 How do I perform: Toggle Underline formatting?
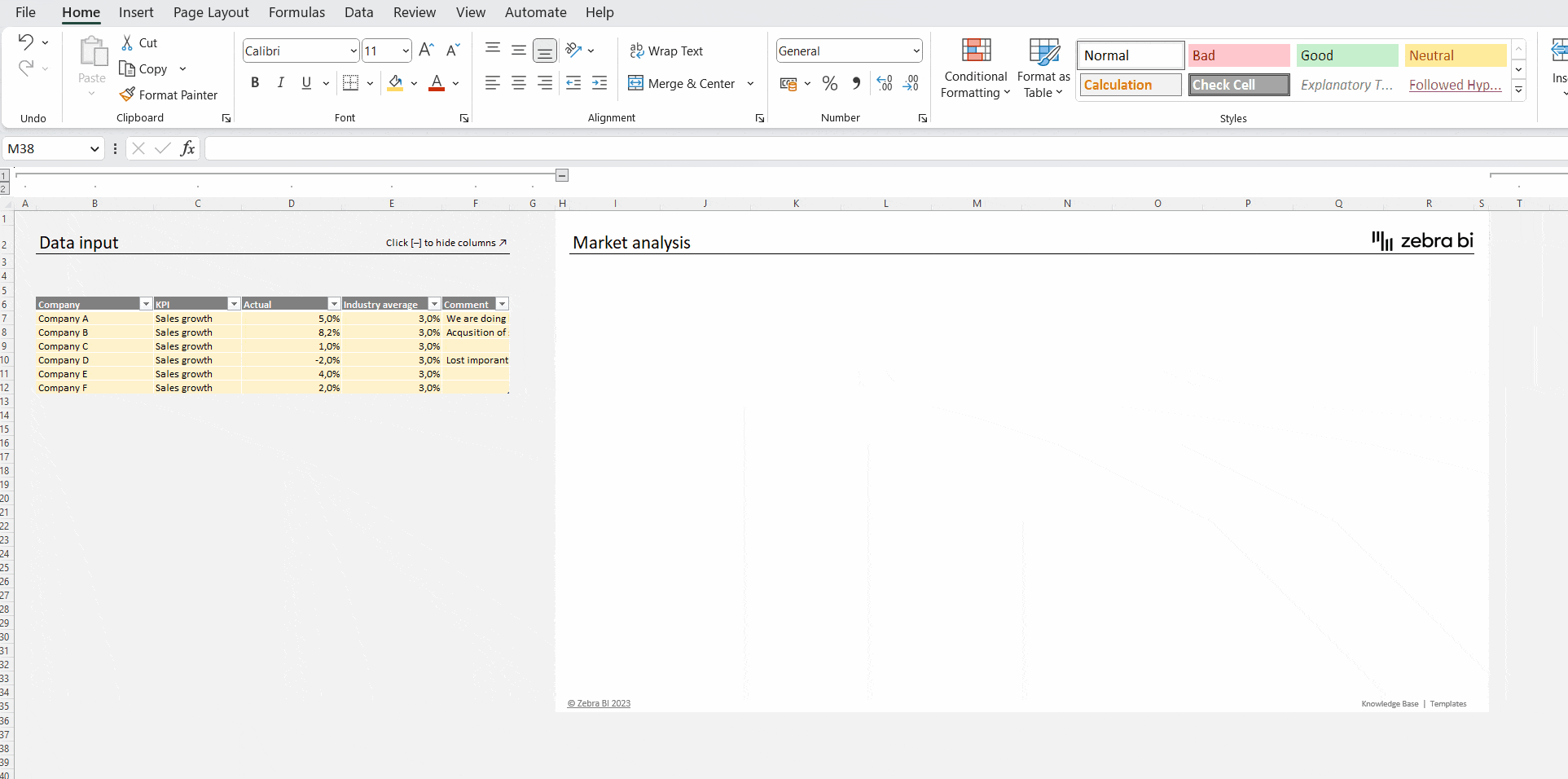[305, 83]
